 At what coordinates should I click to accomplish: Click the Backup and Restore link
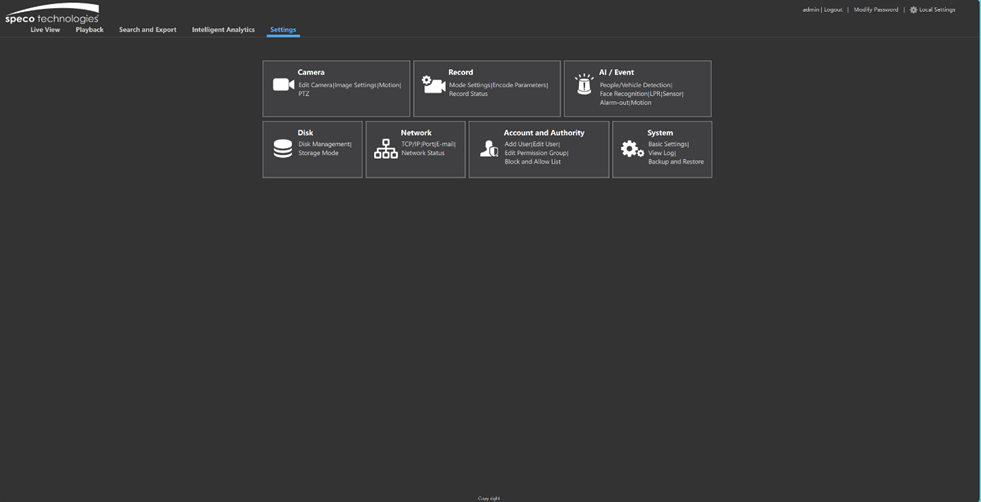click(x=676, y=162)
